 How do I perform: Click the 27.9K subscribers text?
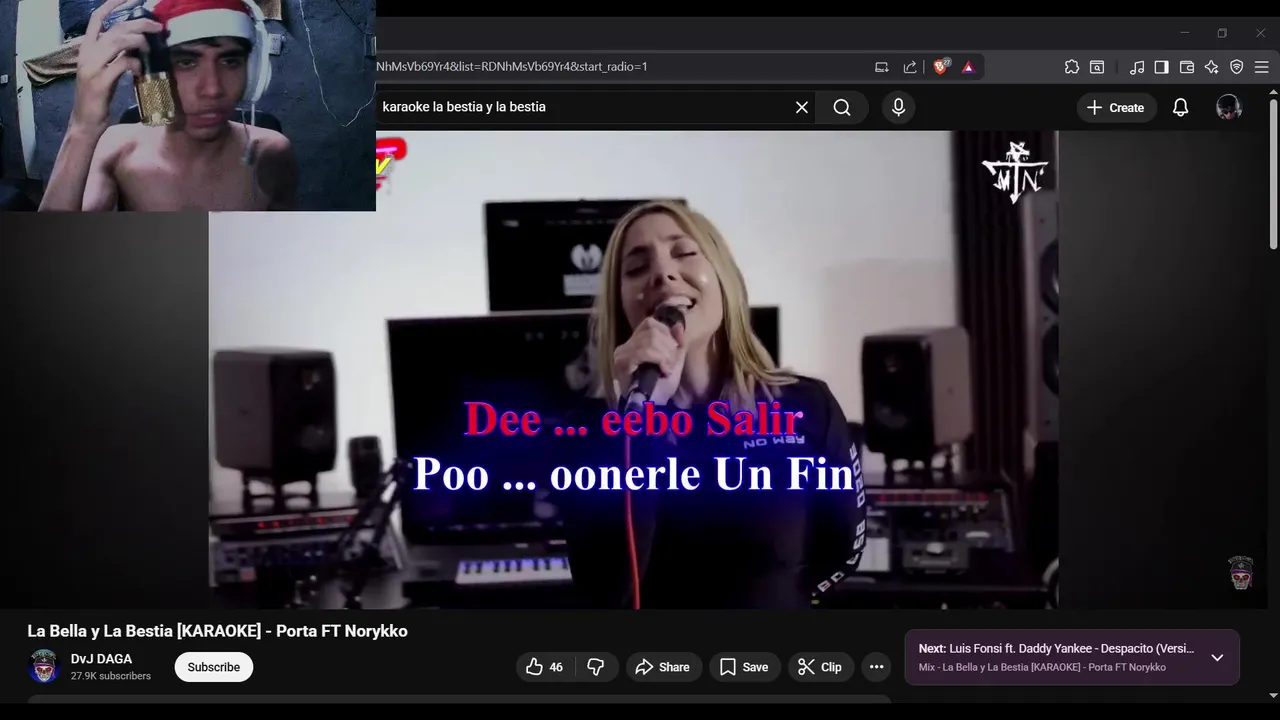tap(111, 676)
